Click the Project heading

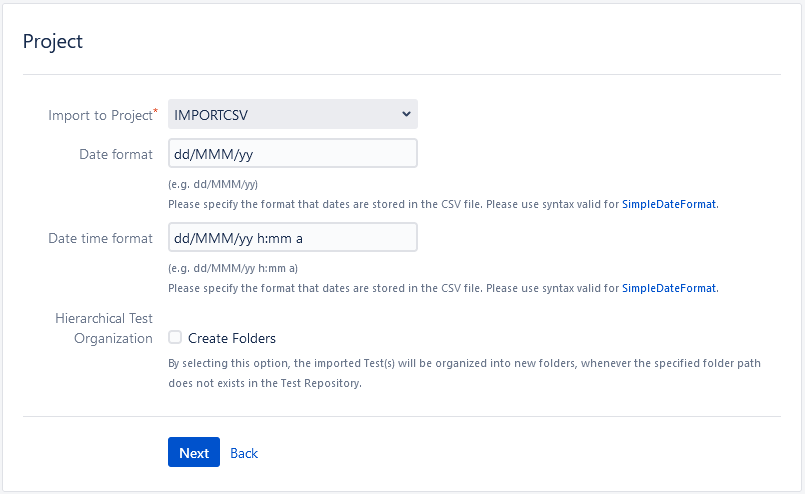click(52, 42)
